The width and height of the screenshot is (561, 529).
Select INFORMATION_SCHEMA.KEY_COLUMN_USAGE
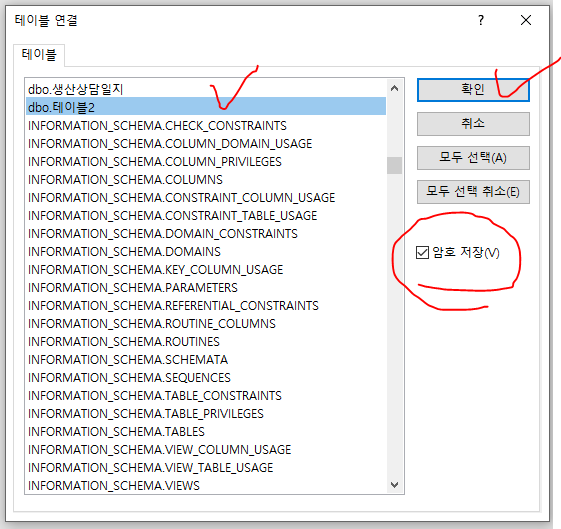point(206,269)
